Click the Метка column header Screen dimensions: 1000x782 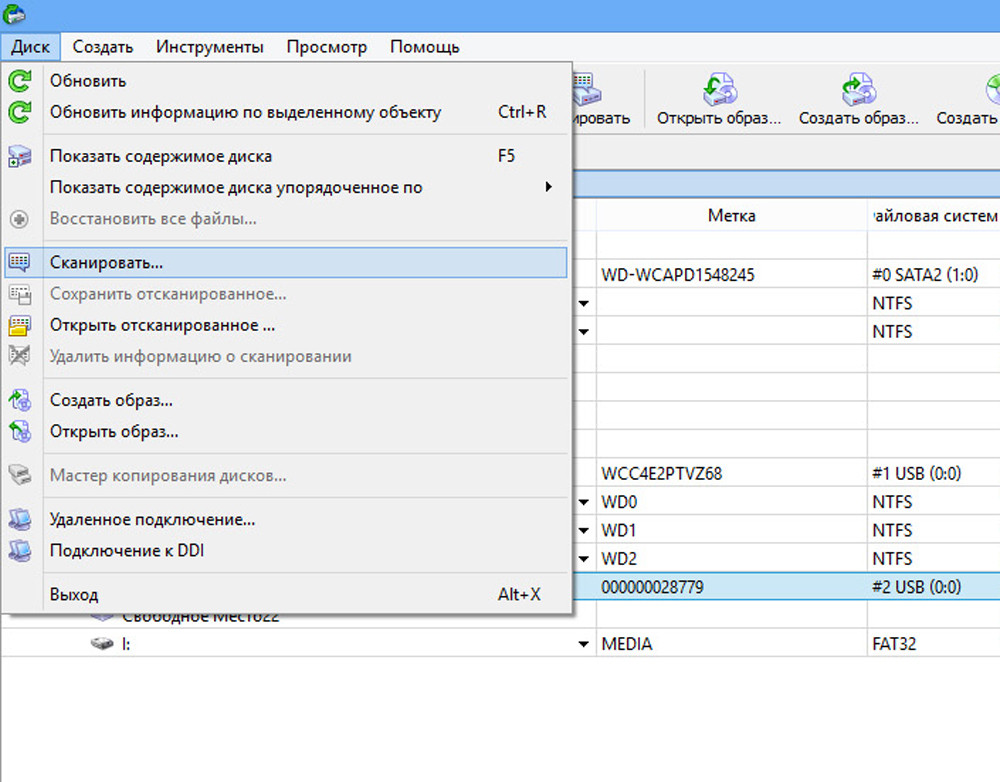point(731,215)
